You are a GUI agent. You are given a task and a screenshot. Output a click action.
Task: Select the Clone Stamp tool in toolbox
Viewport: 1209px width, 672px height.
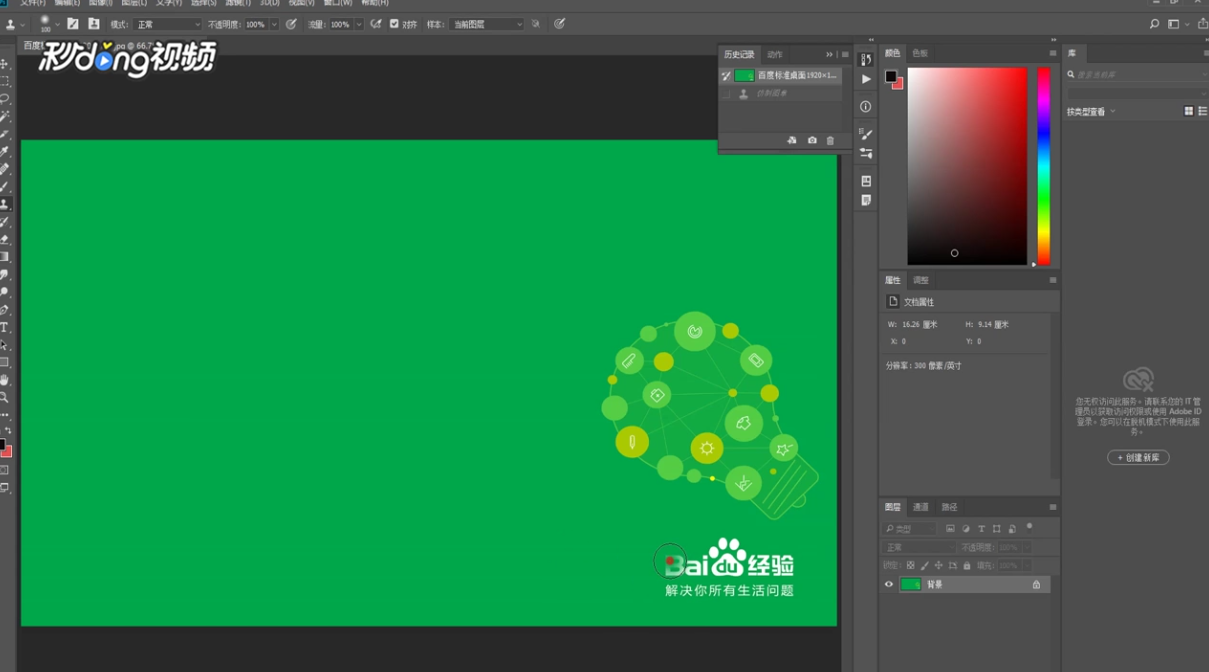click(x=5, y=204)
